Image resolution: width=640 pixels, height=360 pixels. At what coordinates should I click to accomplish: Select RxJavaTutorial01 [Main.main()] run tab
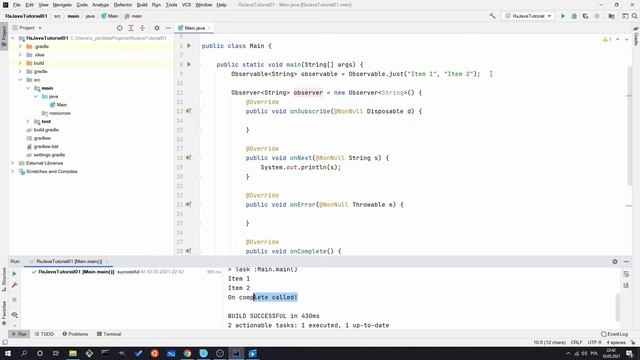point(69,261)
